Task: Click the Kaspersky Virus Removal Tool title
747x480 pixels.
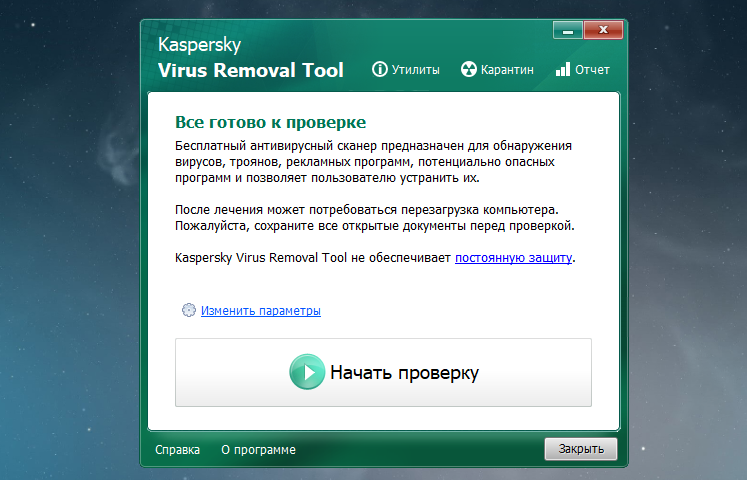Action: [x=251, y=57]
